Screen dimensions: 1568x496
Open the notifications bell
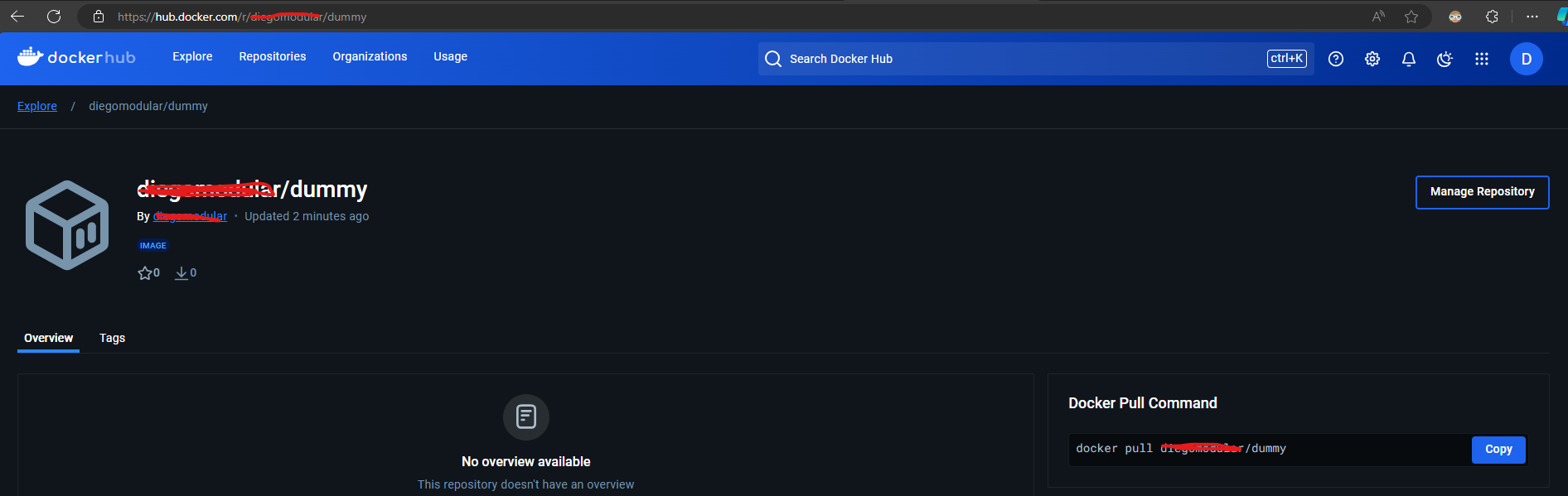pyautogui.click(x=1408, y=59)
